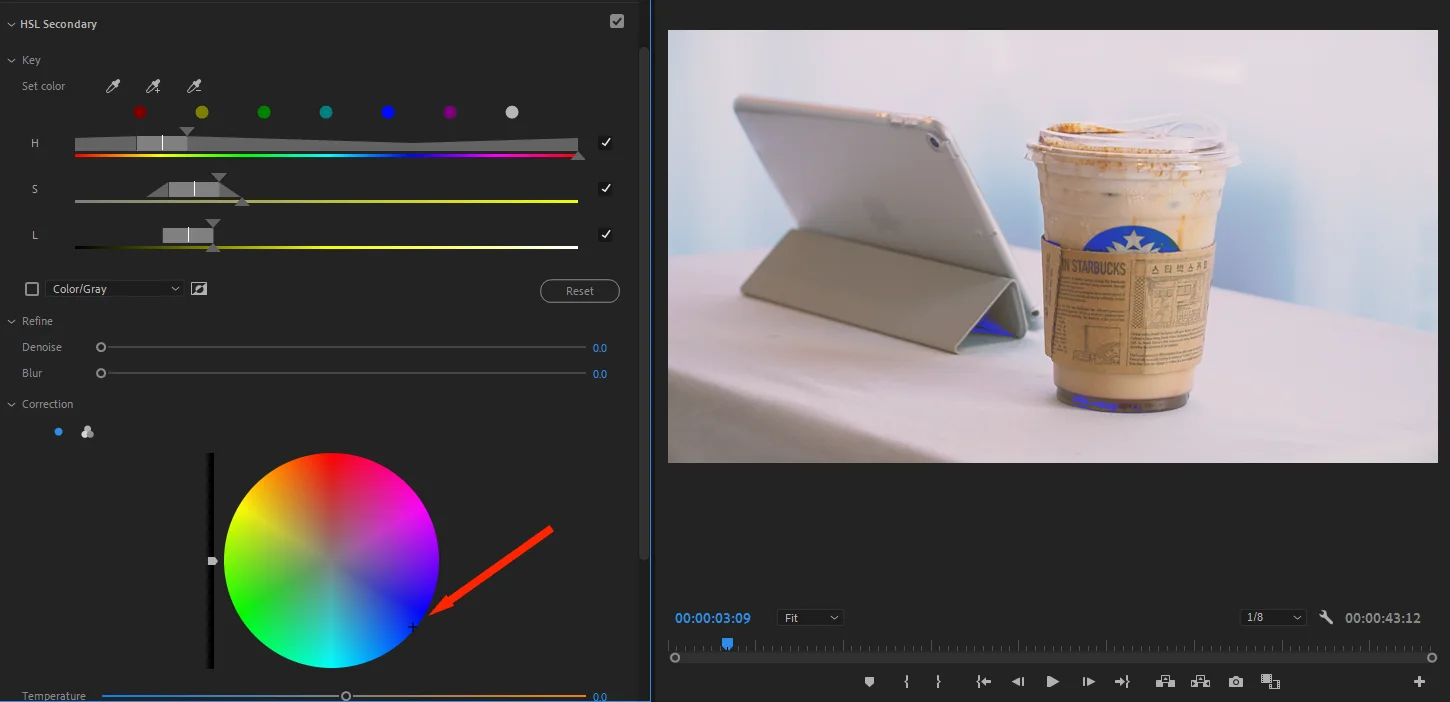The height and width of the screenshot is (702, 1450).
Task: Uncheck the H hue range checkbox
Action: (x=605, y=143)
